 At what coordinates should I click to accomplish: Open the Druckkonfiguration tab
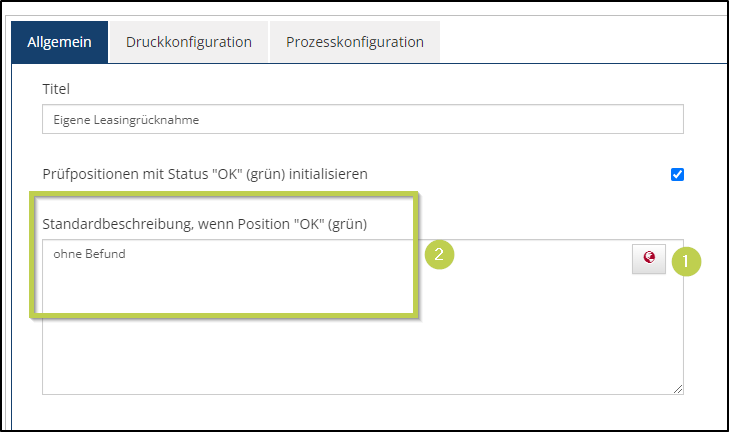point(188,42)
